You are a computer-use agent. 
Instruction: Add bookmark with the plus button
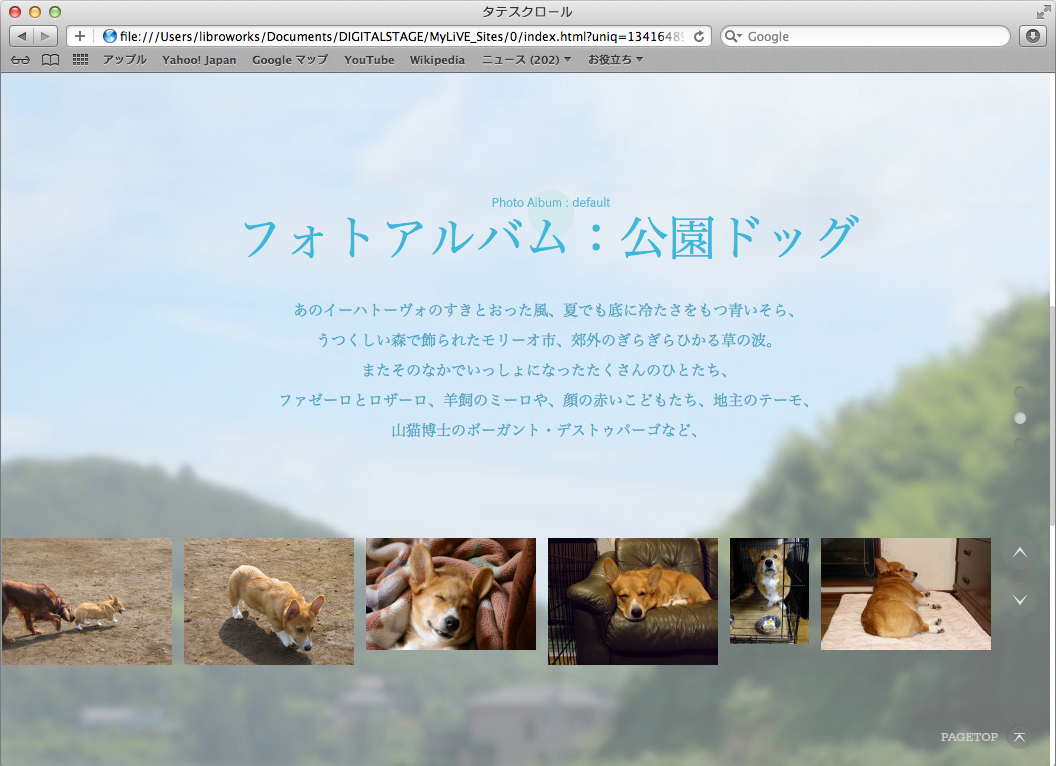tap(79, 36)
